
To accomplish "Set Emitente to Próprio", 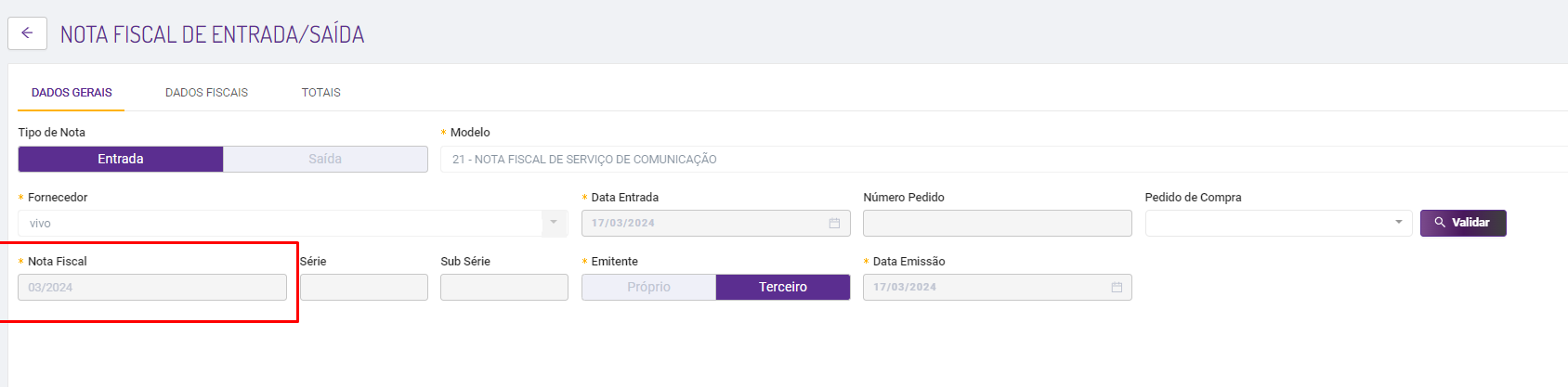I will click(x=648, y=287).
